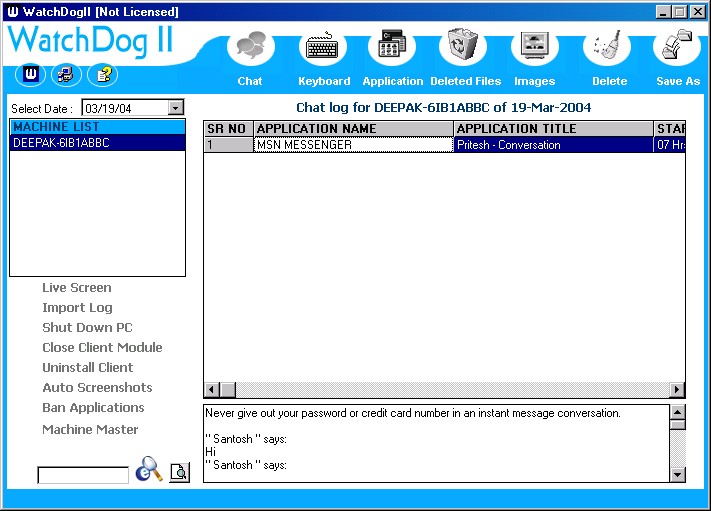Open the Keyboard log icon

click(x=322, y=45)
